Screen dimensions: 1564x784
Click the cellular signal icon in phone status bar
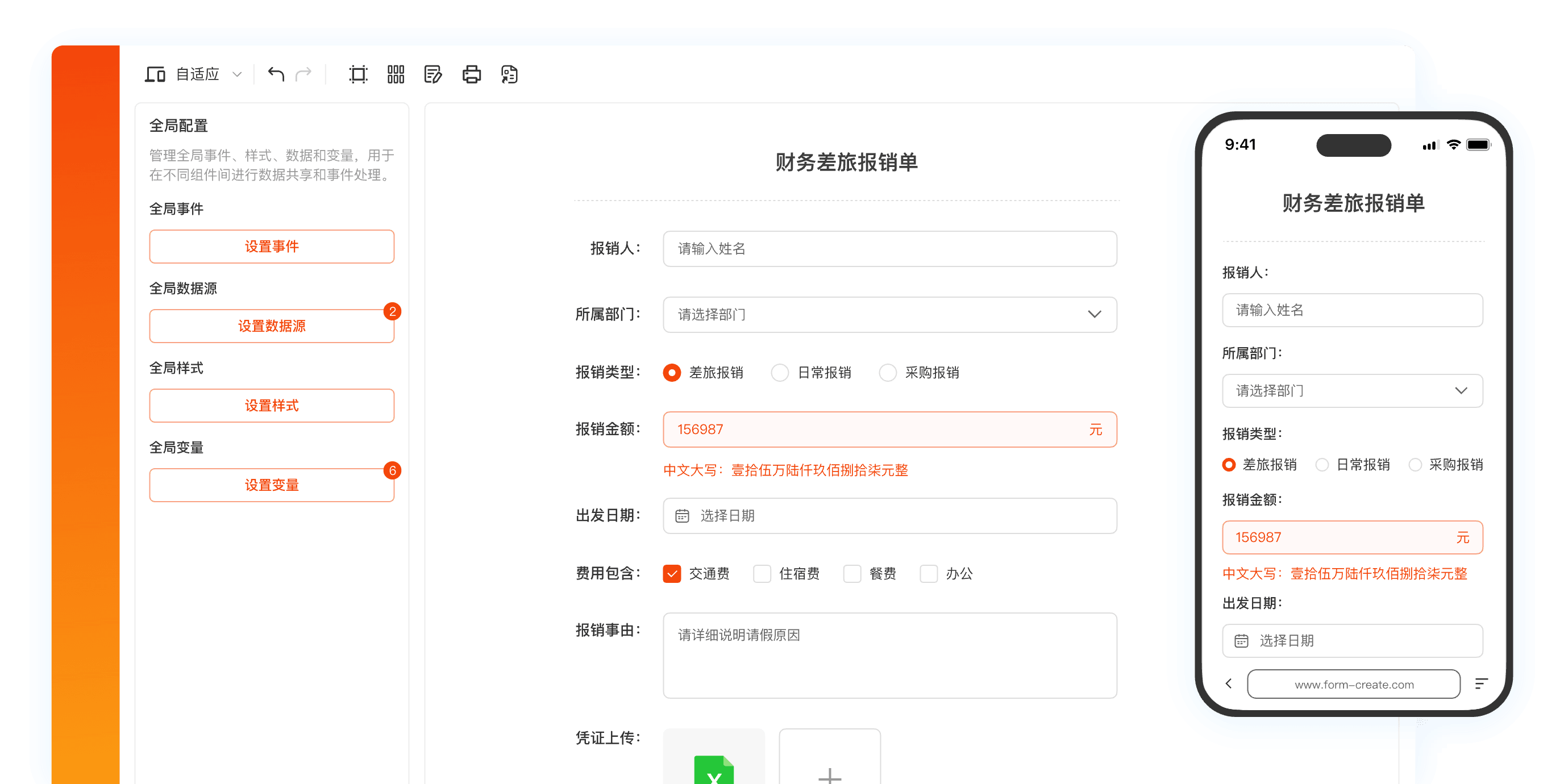(1430, 145)
